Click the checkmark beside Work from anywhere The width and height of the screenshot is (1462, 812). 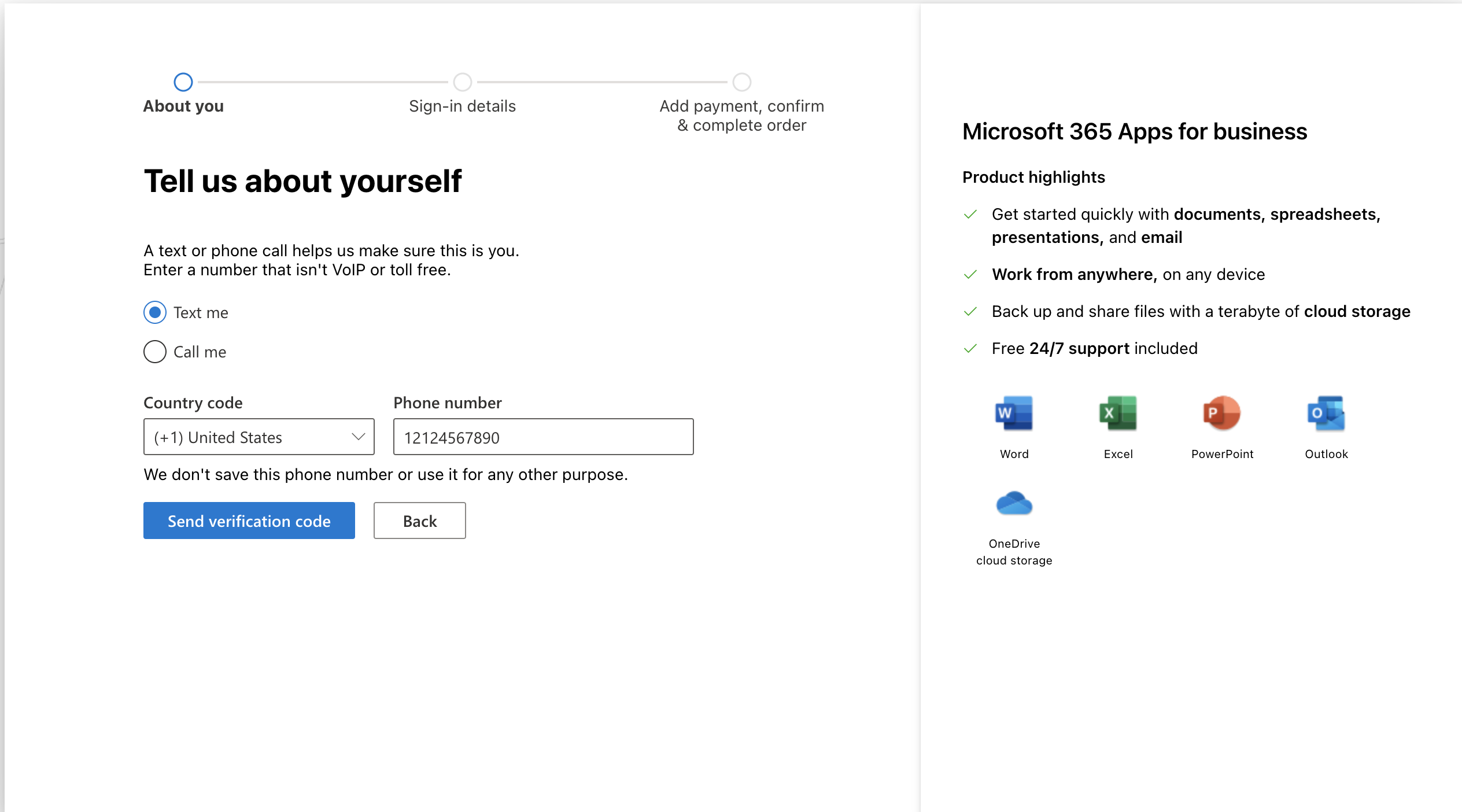click(970, 274)
